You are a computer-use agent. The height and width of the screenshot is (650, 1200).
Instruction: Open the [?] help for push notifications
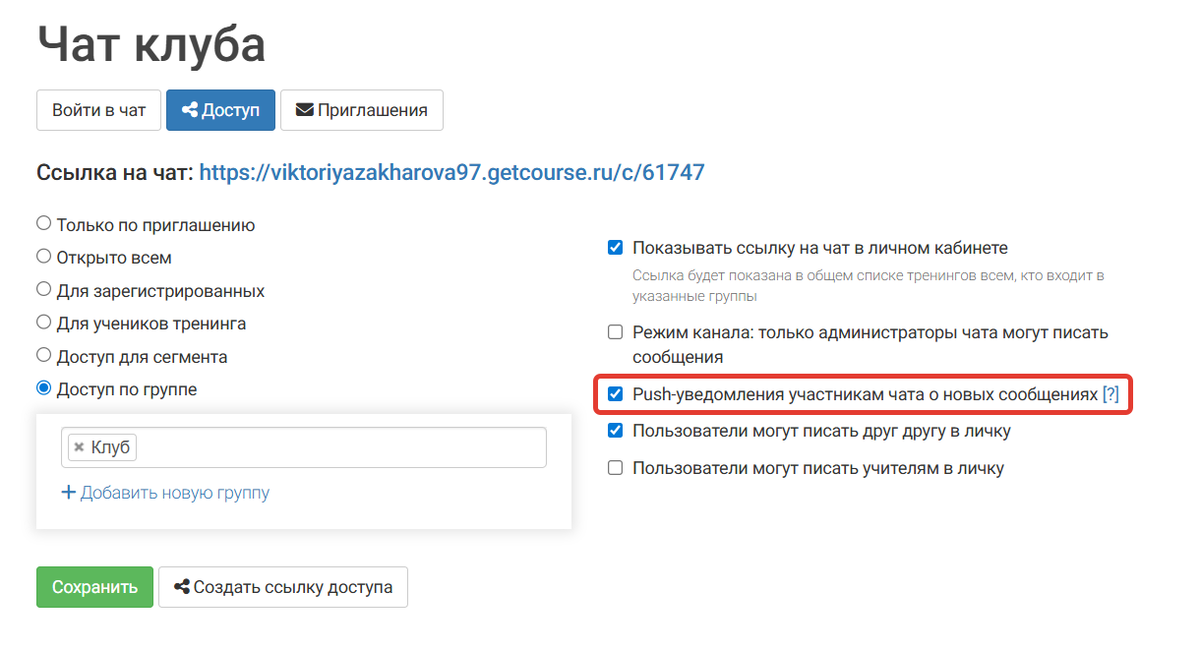(x=1110, y=394)
